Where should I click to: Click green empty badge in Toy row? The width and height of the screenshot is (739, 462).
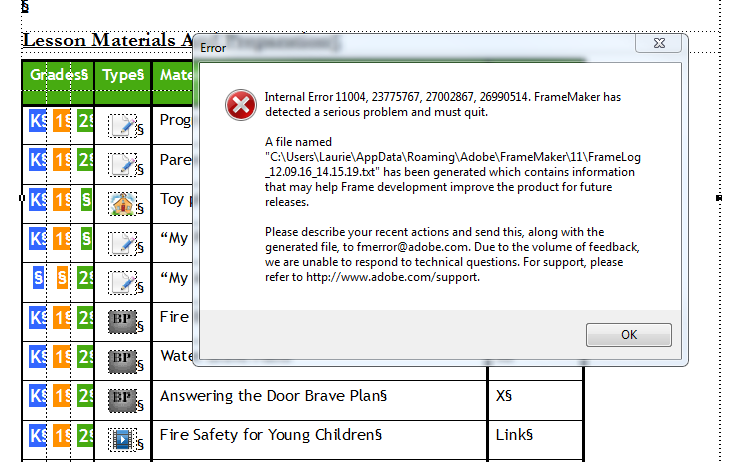(86, 200)
